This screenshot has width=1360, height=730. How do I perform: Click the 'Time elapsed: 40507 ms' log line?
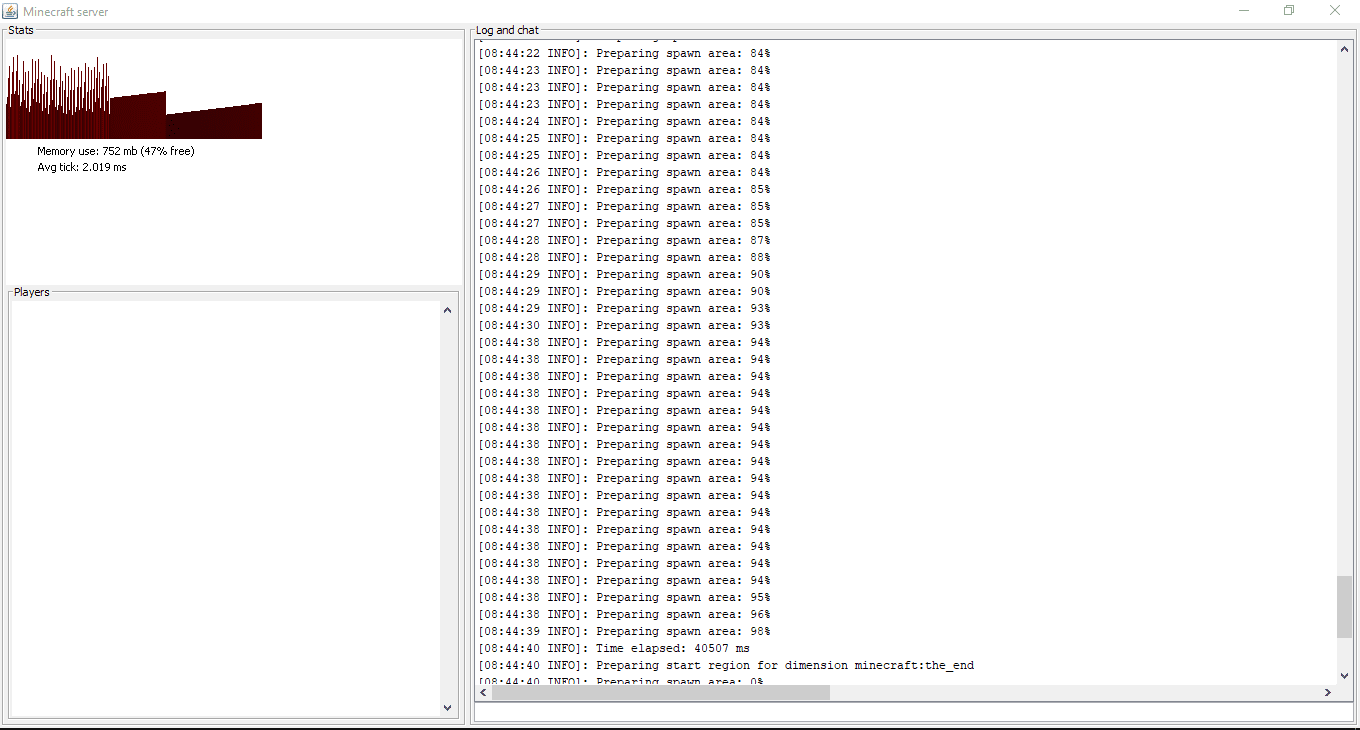pyautogui.click(x=614, y=648)
